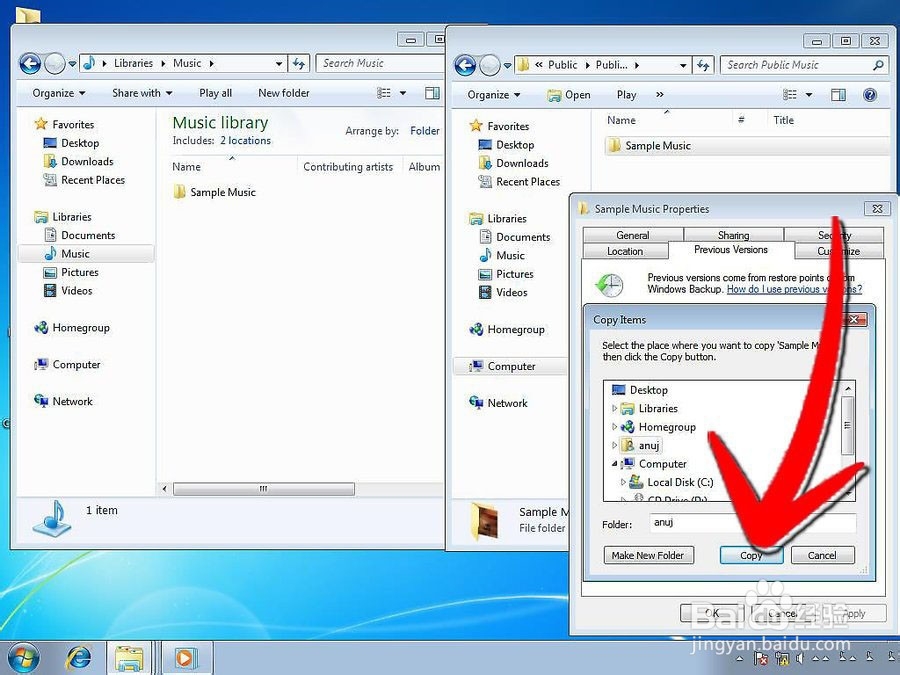Open Homegroup in Public Music window sidebar
Viewport: 900px width, 675px height.
click(x=516, y=329)
